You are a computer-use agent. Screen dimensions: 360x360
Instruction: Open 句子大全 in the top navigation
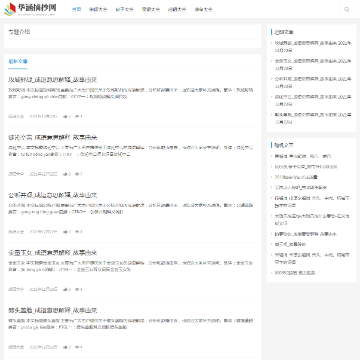click(124, 9)
